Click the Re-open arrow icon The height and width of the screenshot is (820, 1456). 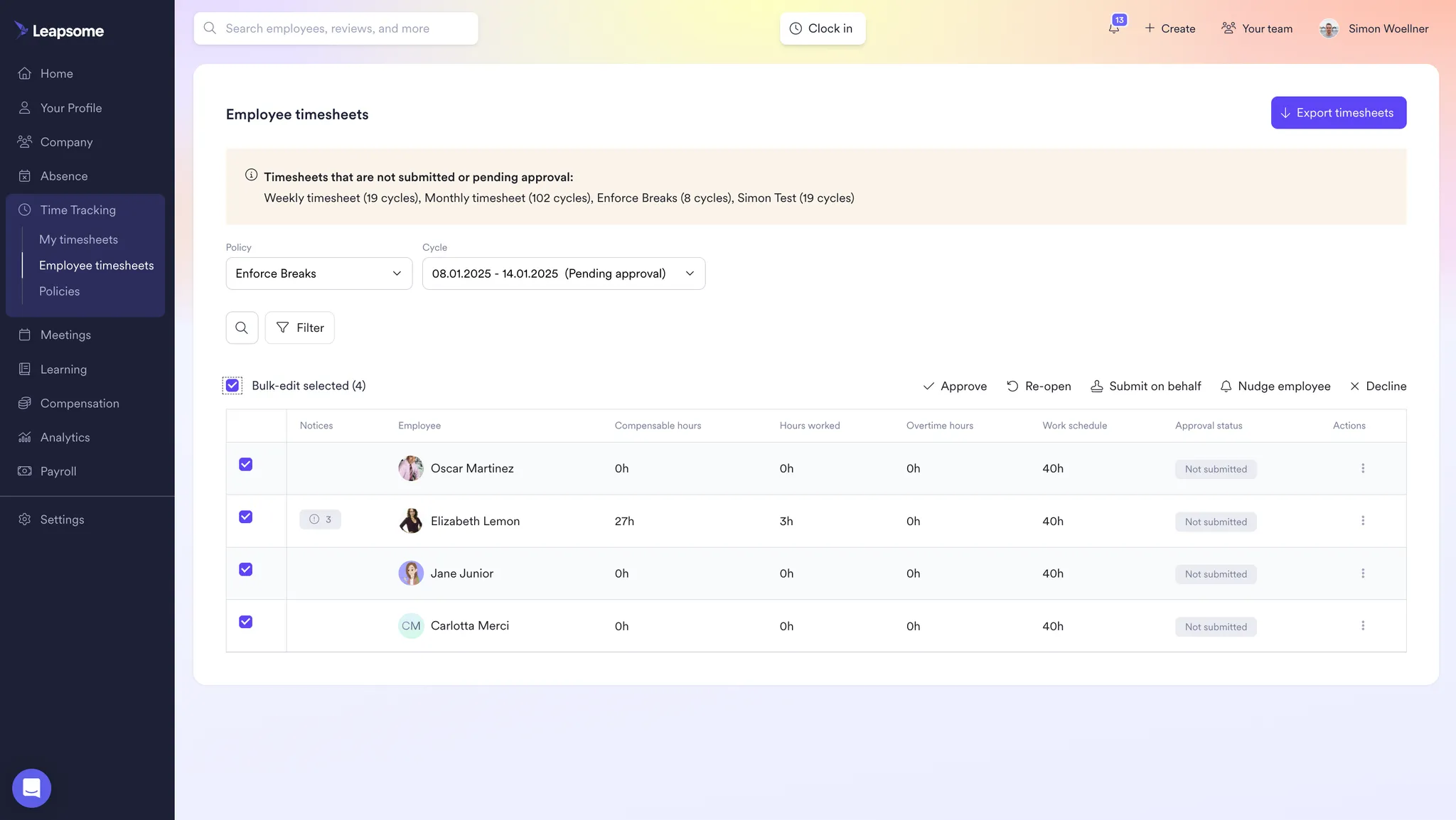point(1012,386)
